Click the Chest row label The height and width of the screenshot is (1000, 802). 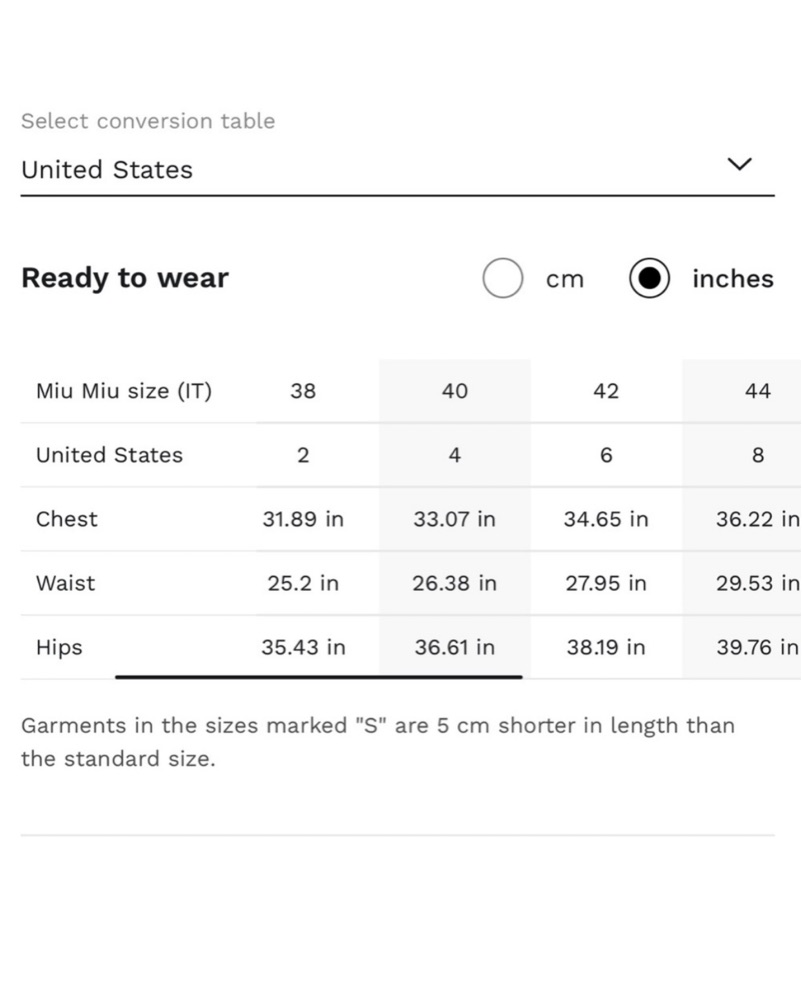pyautogui.click(x=67, y=519)
